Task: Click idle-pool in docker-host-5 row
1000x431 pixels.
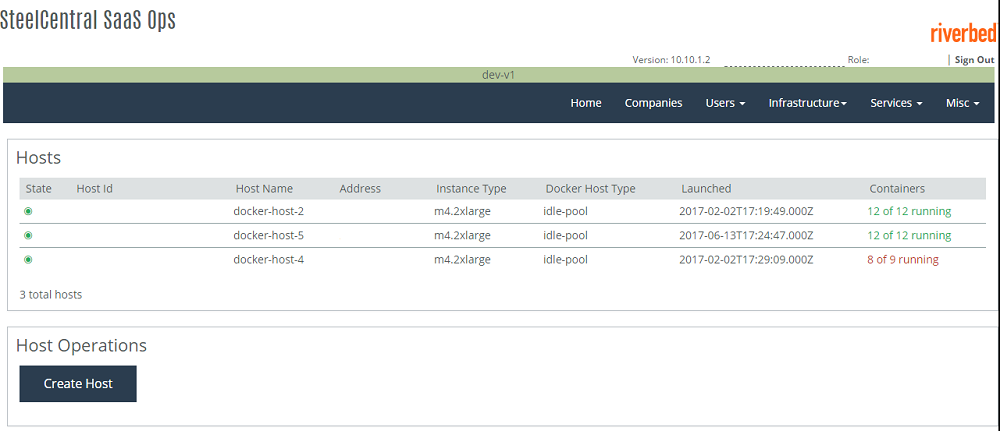Action: click(x=565, y=235)
